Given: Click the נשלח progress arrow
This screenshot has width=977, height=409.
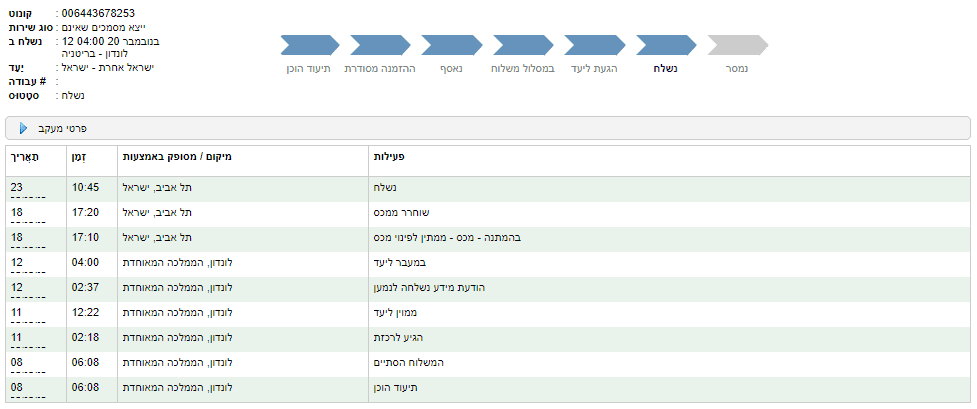Looking at the screenshot, I should click(666, 44).
